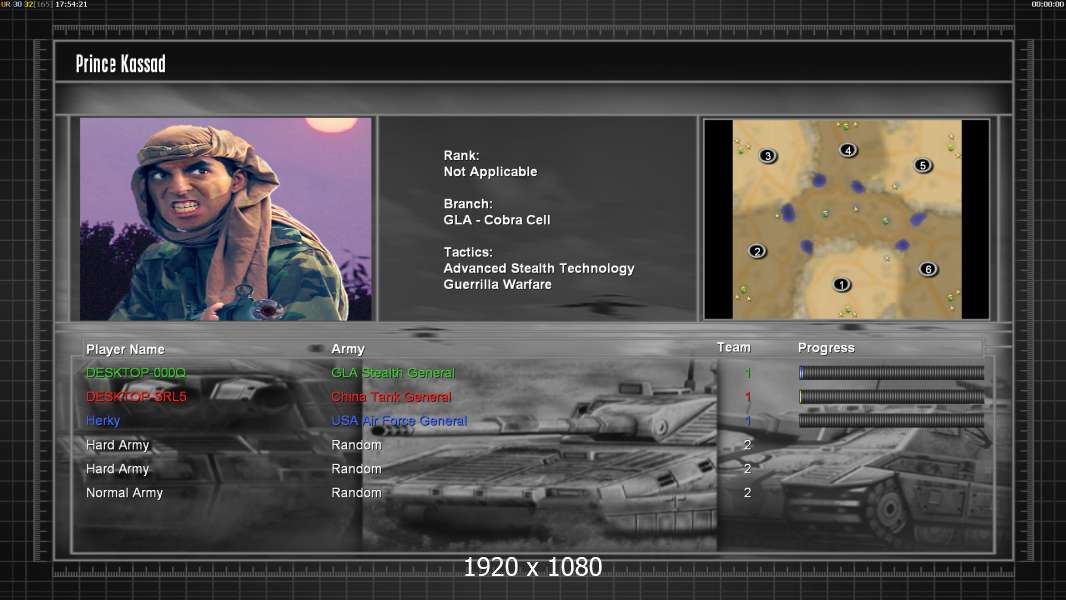Click the team number for DESKTOP-000Q
This screenshot has width=1066, height=600.
pyautogui.click(x=748, y=372)
